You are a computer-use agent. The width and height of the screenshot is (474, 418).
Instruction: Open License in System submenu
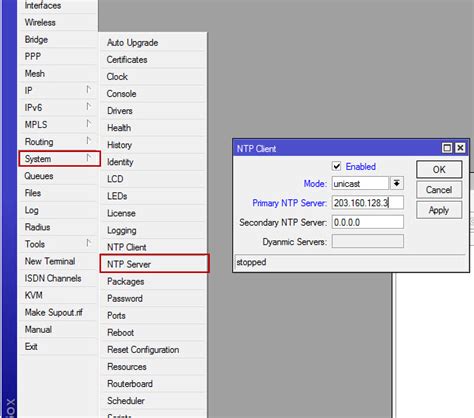pos(153,213)
